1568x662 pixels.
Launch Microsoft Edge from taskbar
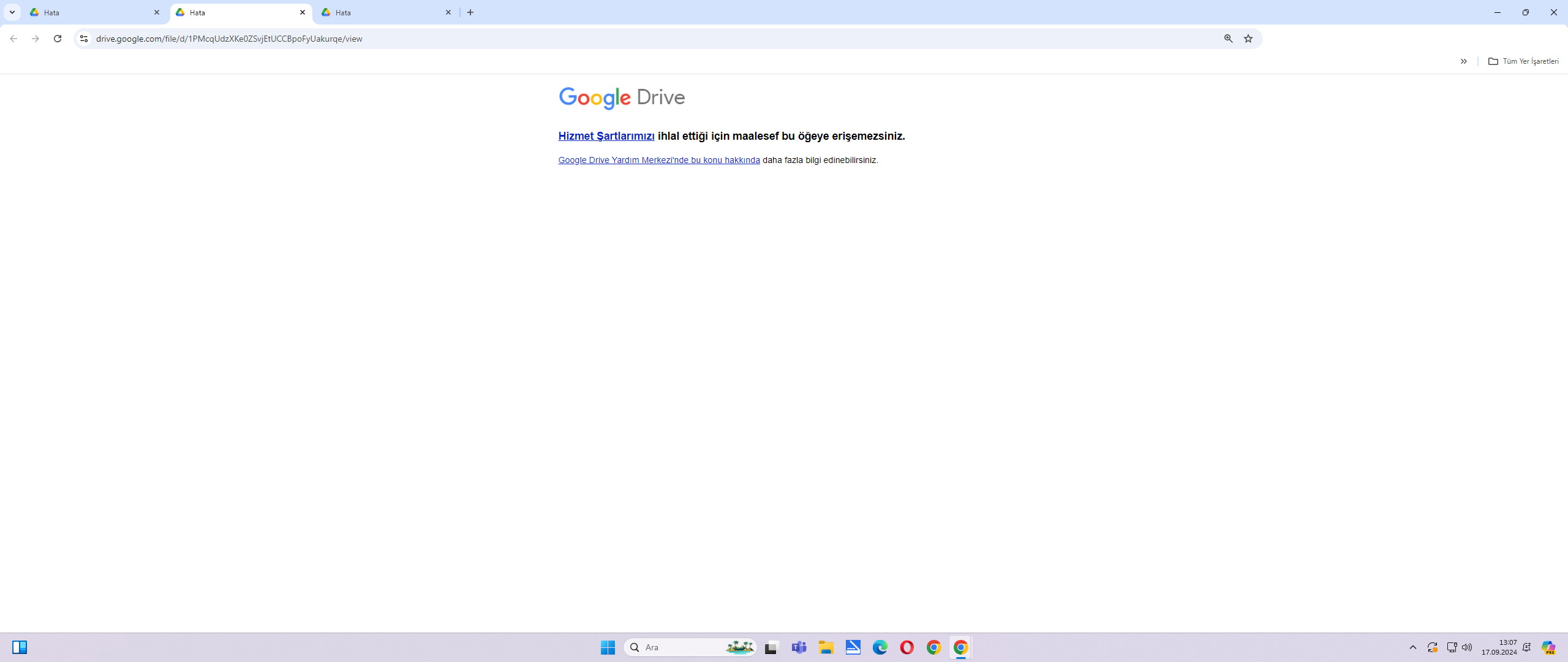tap(880, 647)
